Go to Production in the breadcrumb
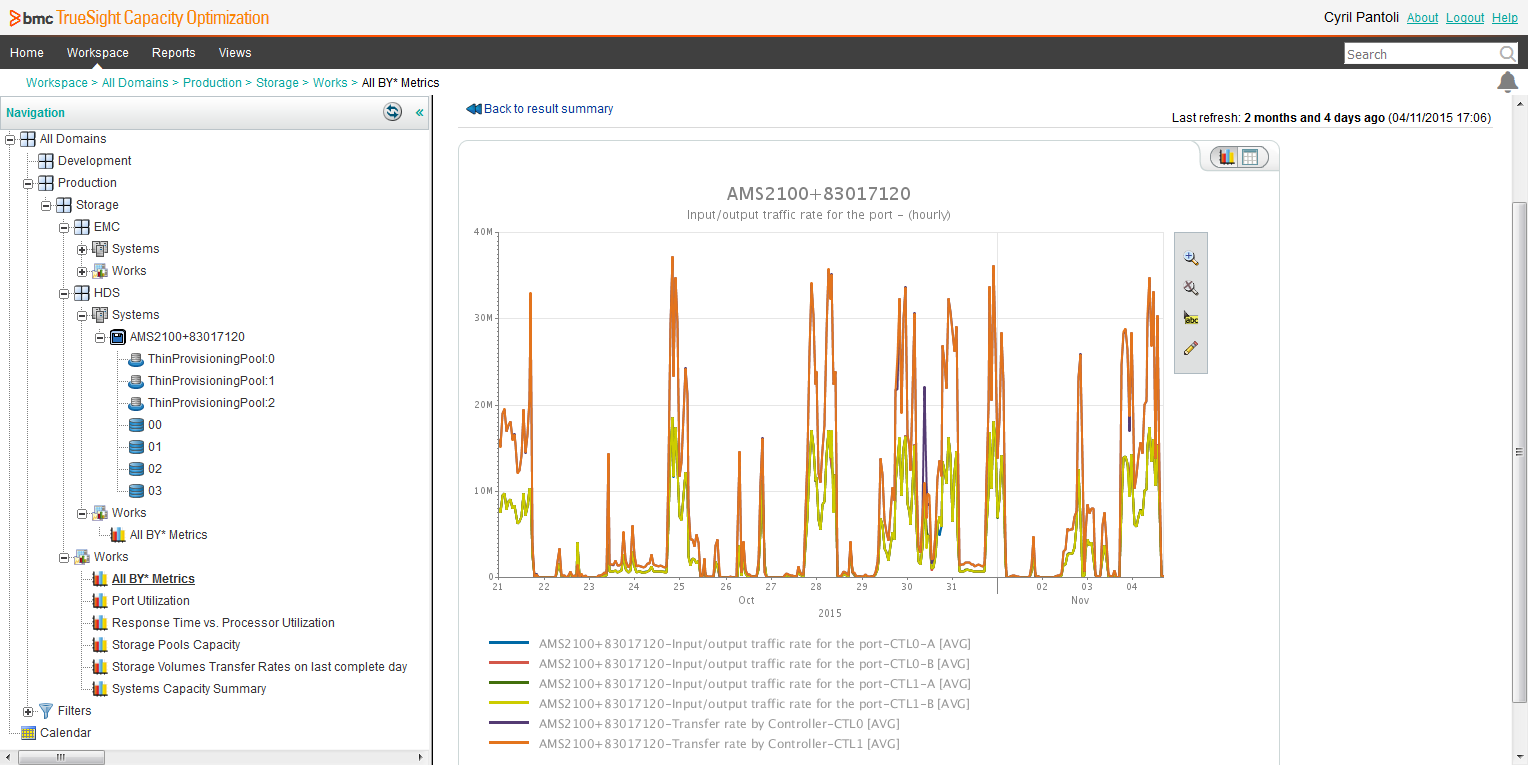The image size is (1528, 765). coord(212,83)
